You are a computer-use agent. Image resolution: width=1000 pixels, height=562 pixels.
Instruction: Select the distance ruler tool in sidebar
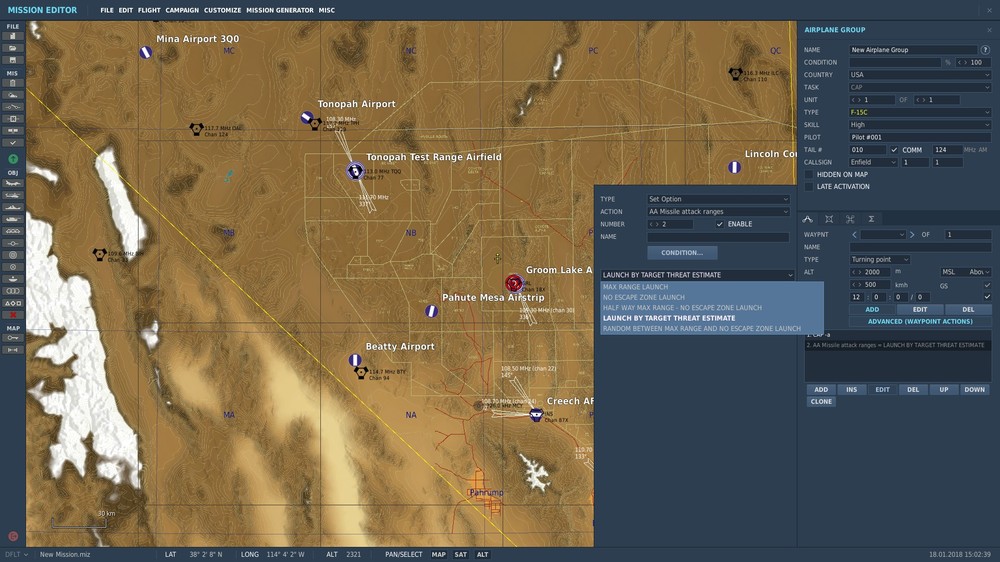(12, 350)
